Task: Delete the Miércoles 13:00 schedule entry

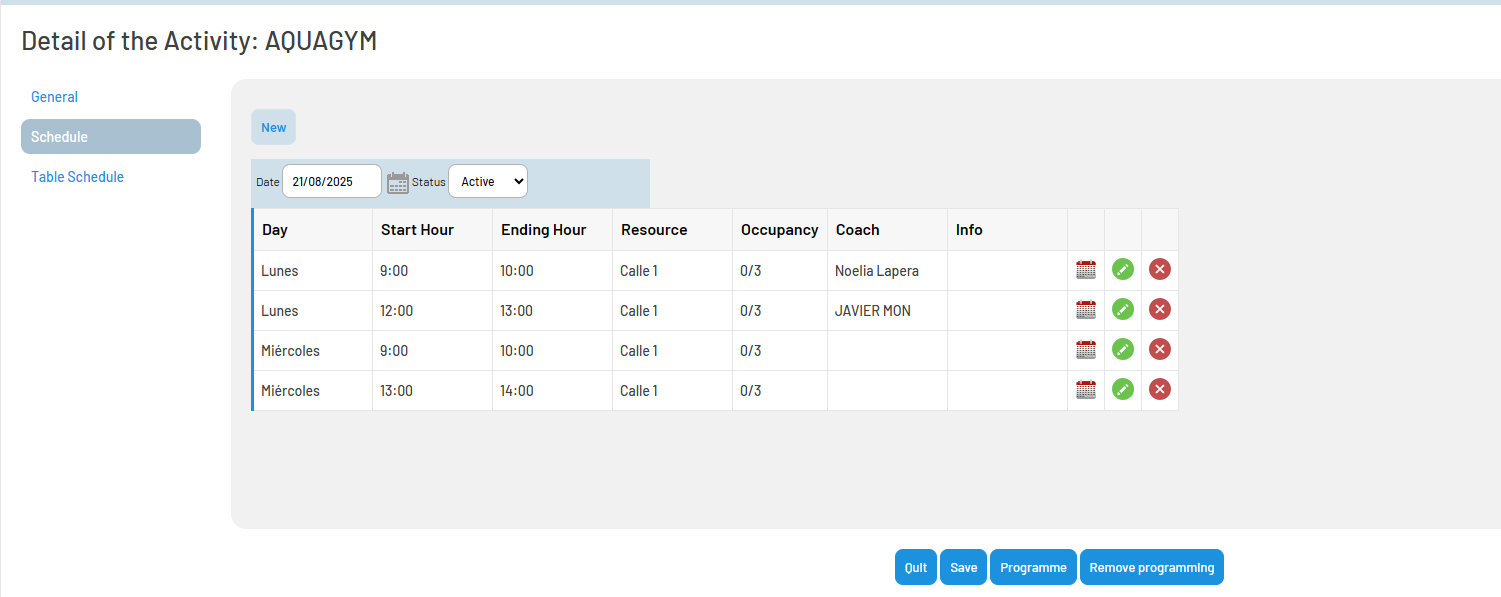Action: coord(1160,389)
